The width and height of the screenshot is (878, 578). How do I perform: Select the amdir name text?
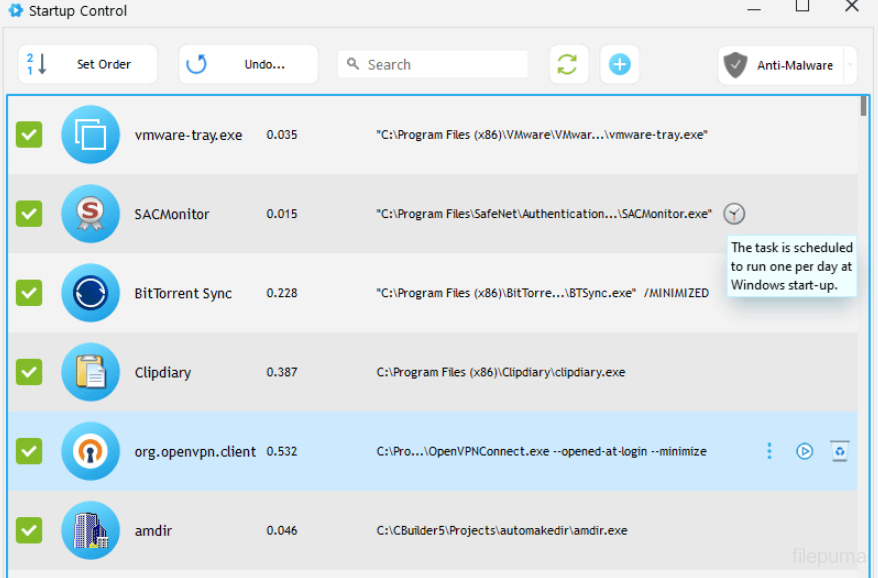click(153, 530)
